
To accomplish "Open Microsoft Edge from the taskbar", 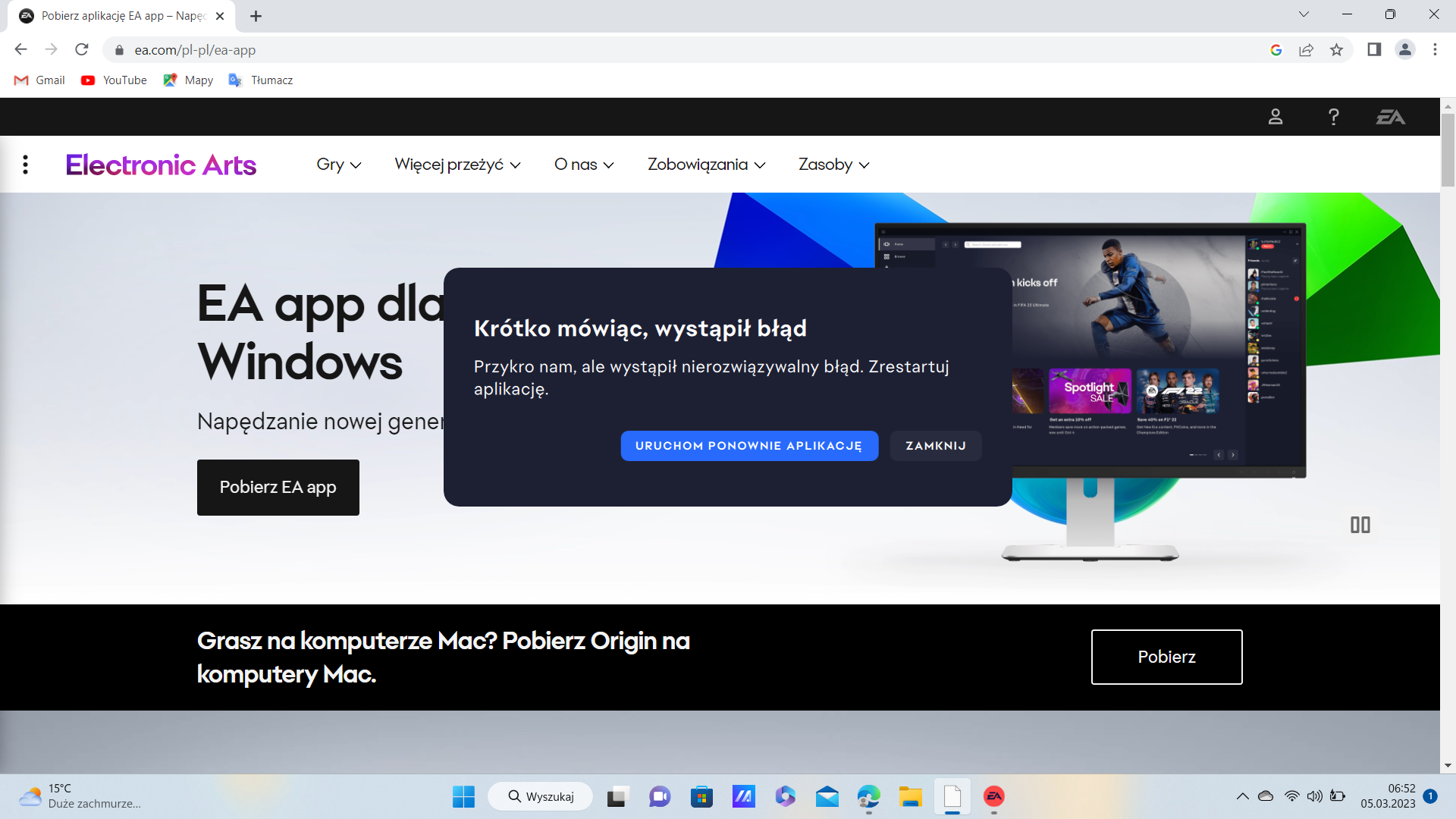I will coord(868,796).
